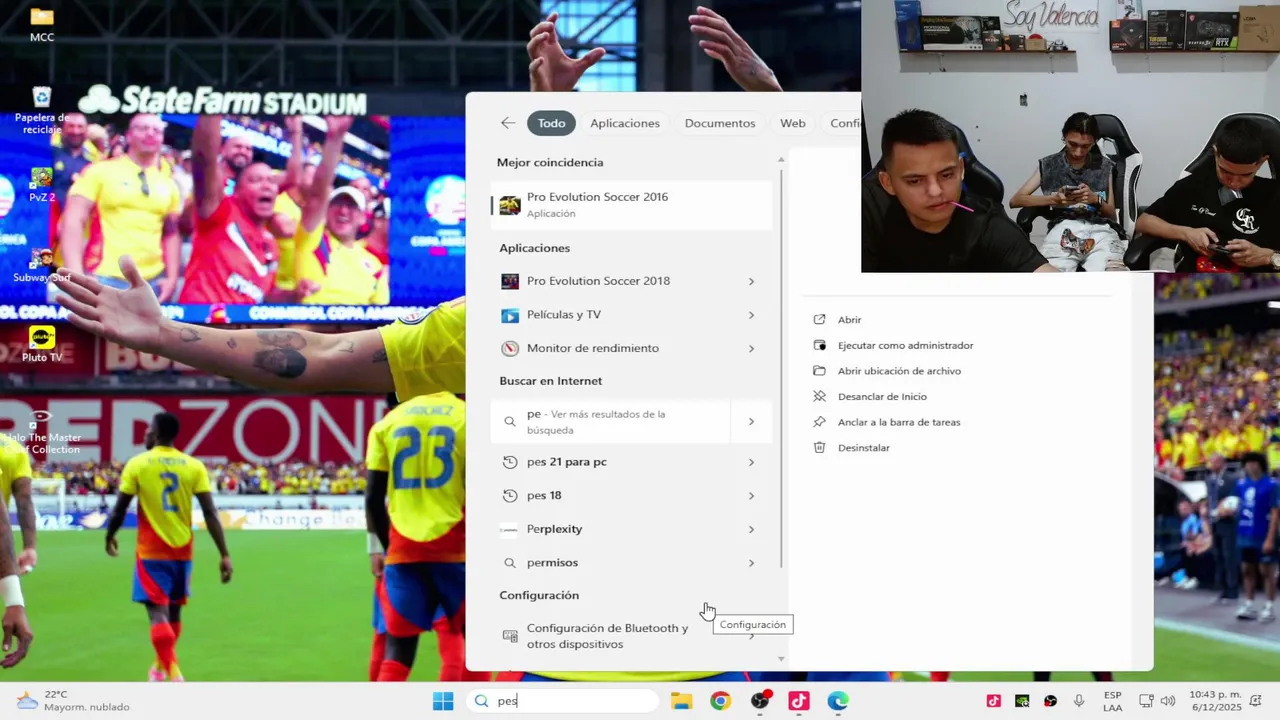Click NVIDIA tray icon
Image resolution: width=1280 pixels, height=720 pixels.
click(x=1022, y=701)
